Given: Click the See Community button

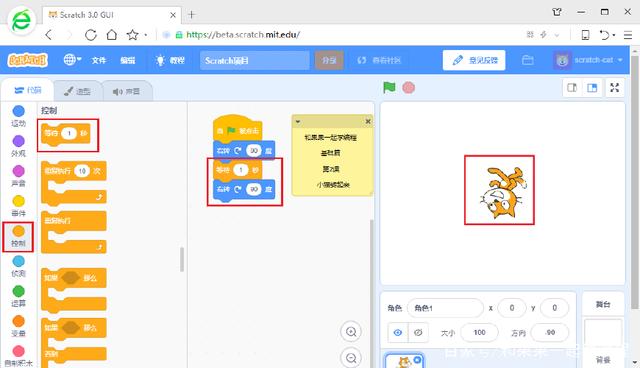Looking at the screenshot, I should tap(379, 60).
